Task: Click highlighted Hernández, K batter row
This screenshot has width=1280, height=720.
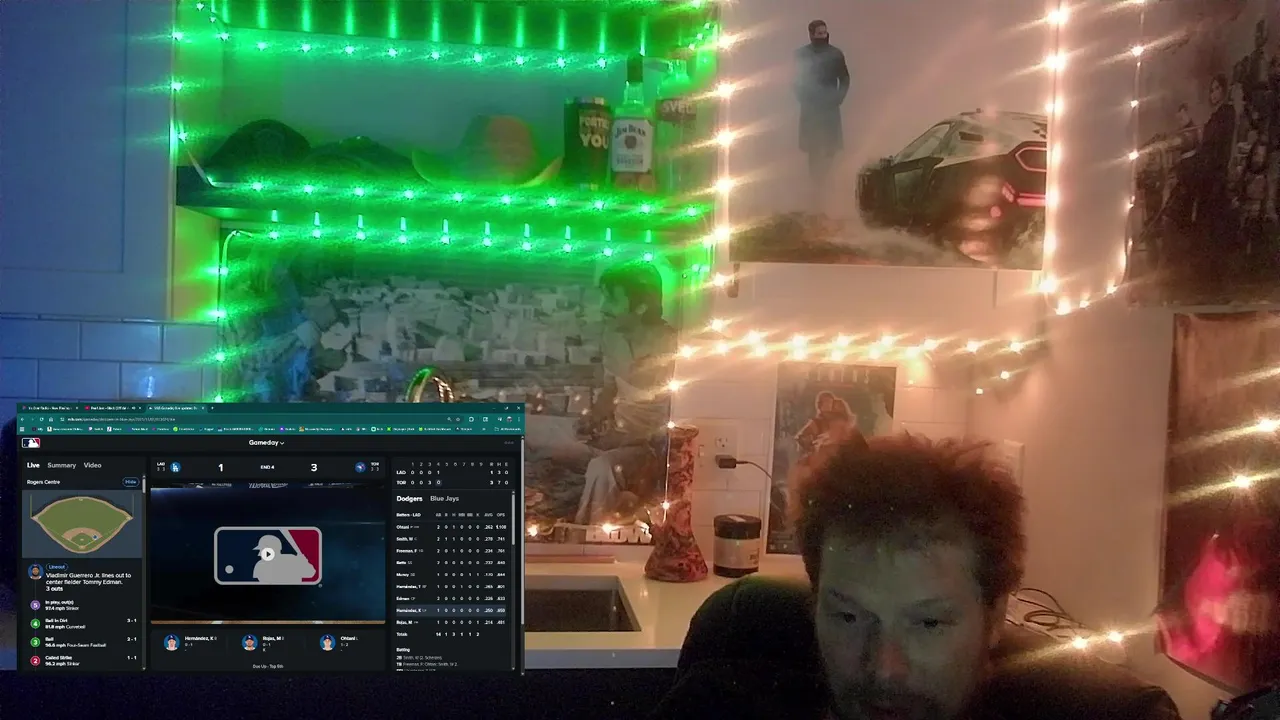Action: coord(451,610)
